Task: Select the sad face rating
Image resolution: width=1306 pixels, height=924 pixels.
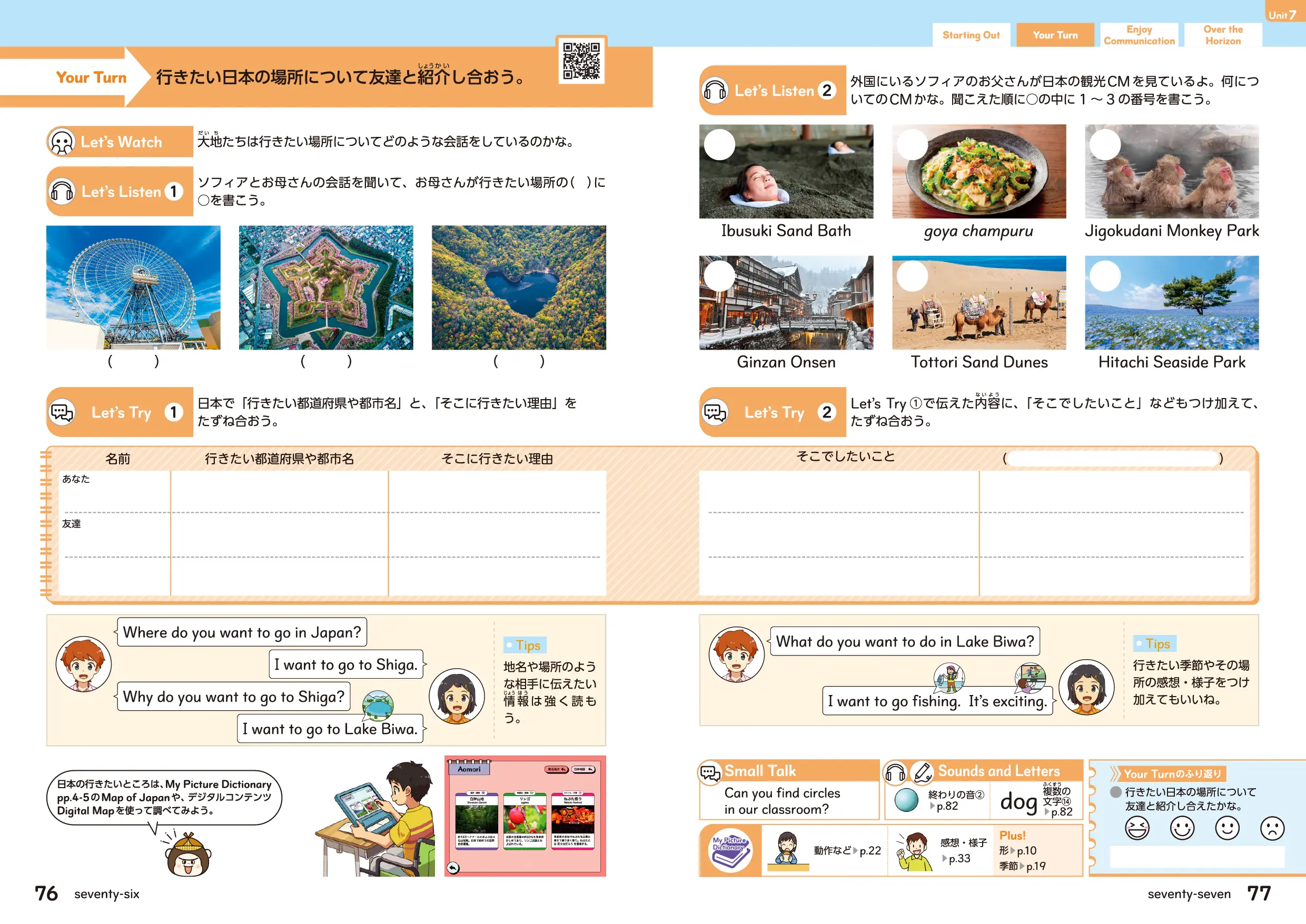Action: click(1272, 828)
